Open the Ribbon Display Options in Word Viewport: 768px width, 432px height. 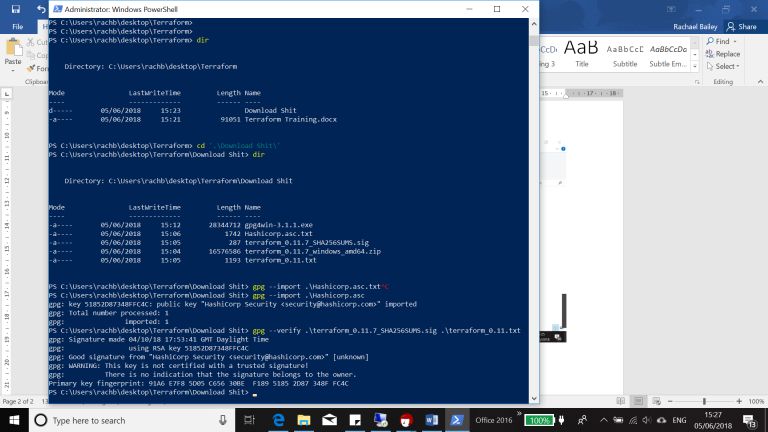coord(671,9)
